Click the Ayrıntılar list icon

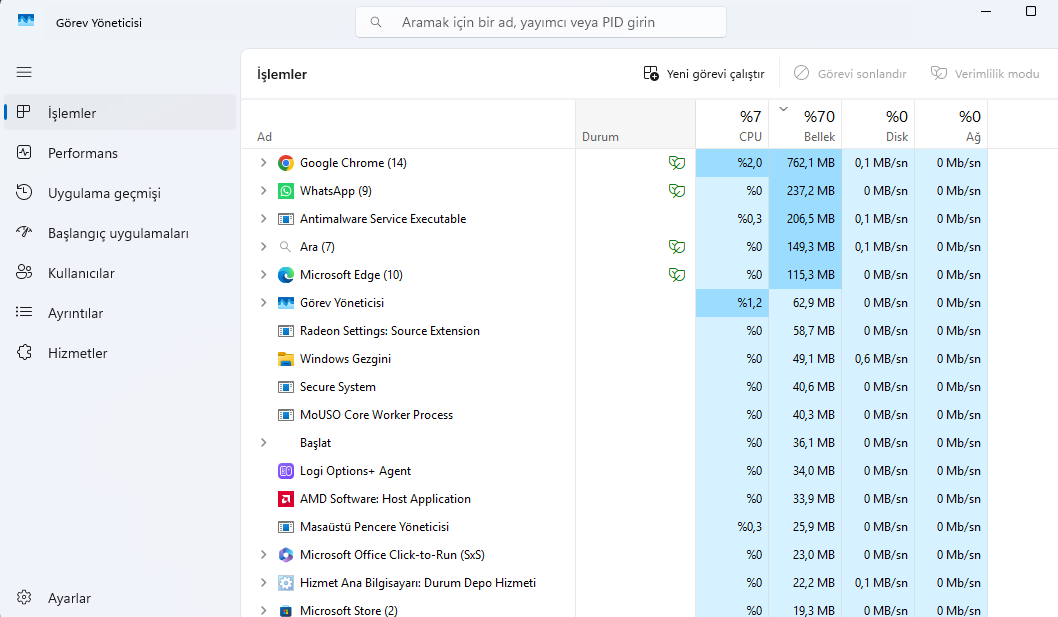click(24, 312)
